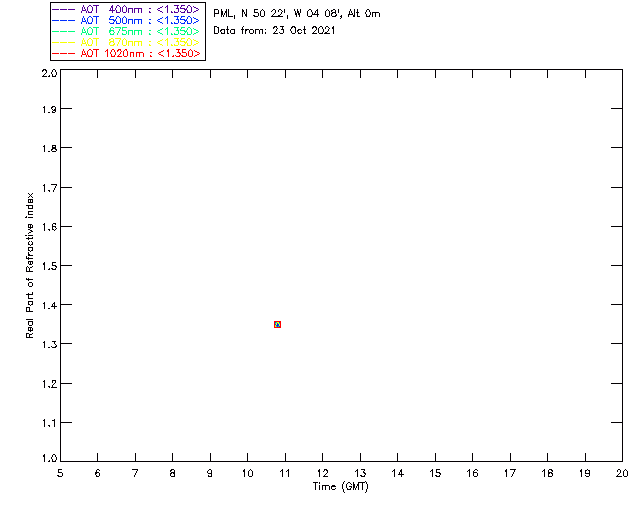
Task: Click the 1.5 y-axis tick label
Action: [49, 266]
